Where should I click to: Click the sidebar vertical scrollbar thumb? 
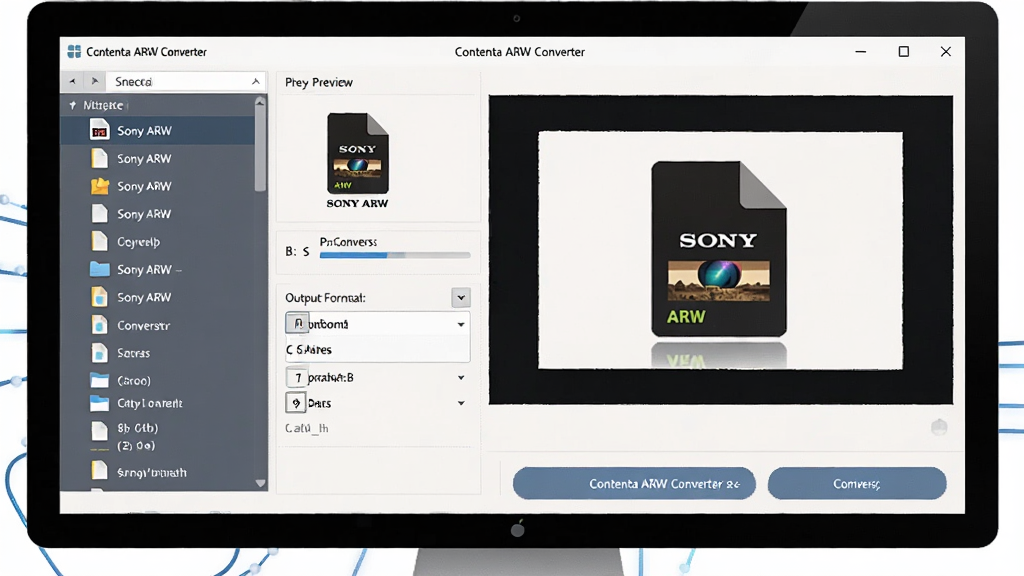tap(261, 150)
